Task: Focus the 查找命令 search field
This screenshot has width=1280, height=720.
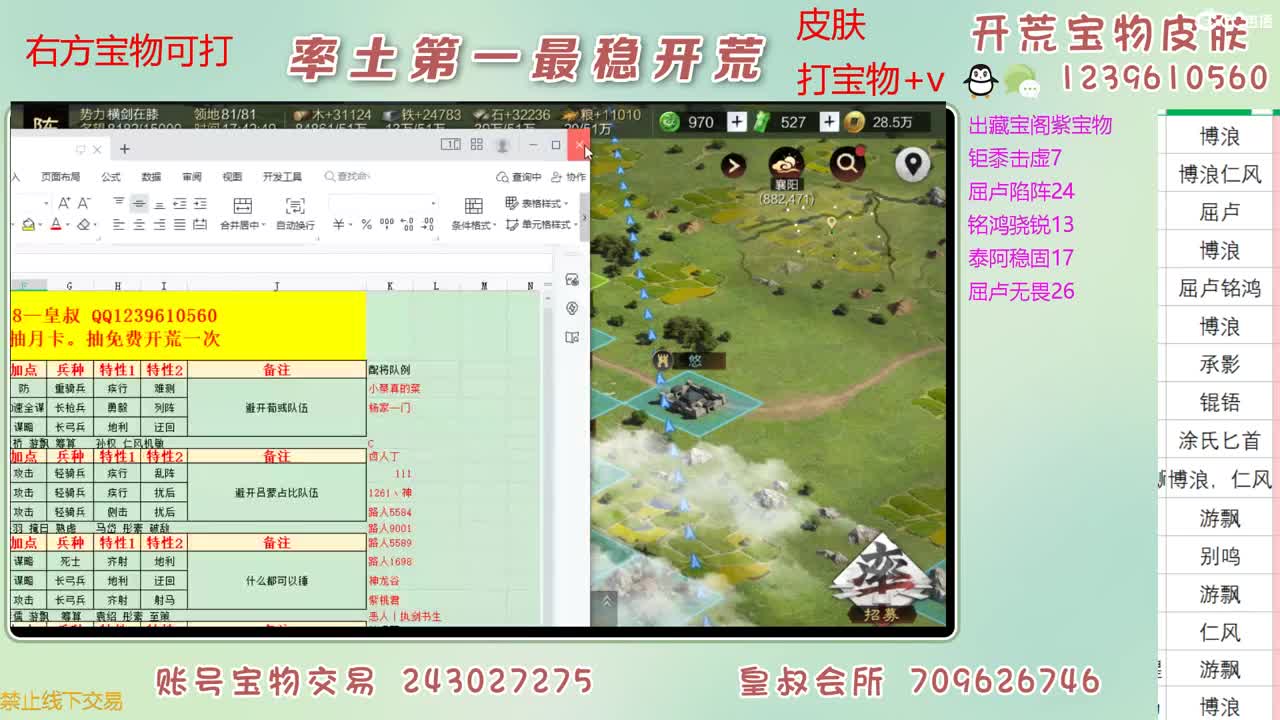Action: click(350, 177)
